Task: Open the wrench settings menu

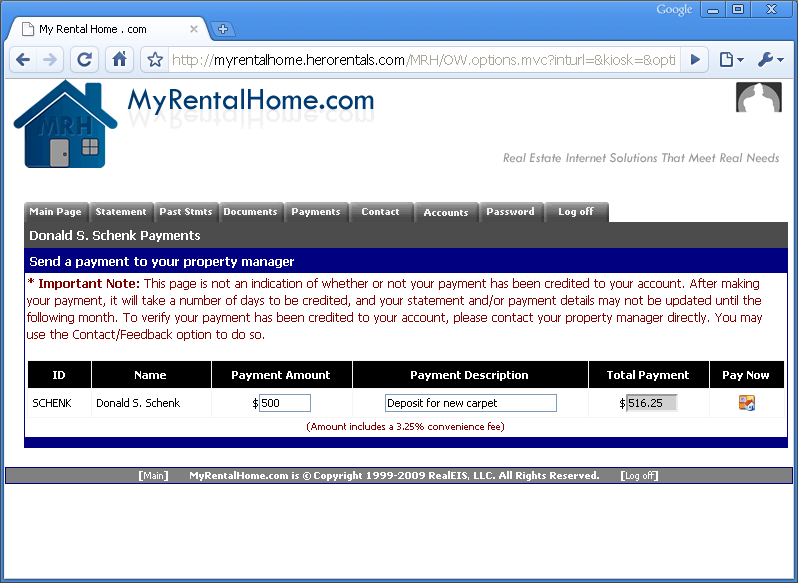Action: [771, 60]
